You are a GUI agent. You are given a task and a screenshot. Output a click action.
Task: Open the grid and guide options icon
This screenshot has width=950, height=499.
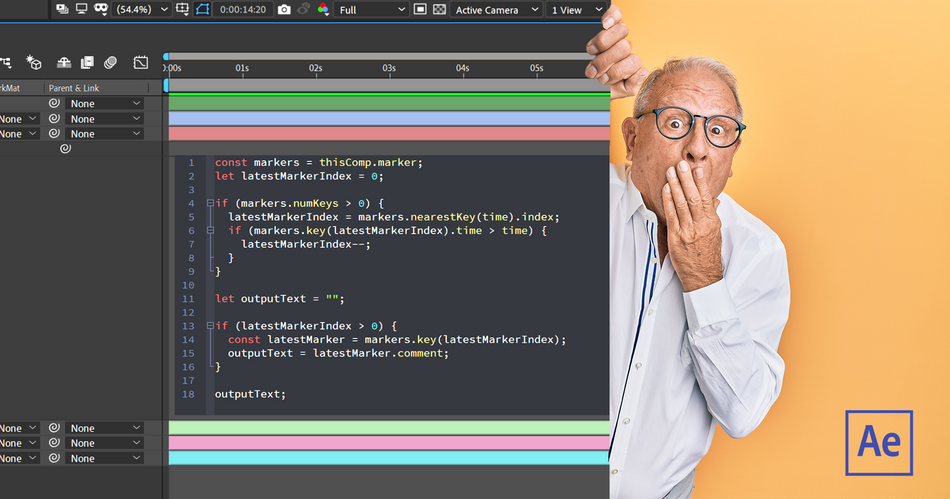coord(182,10)
